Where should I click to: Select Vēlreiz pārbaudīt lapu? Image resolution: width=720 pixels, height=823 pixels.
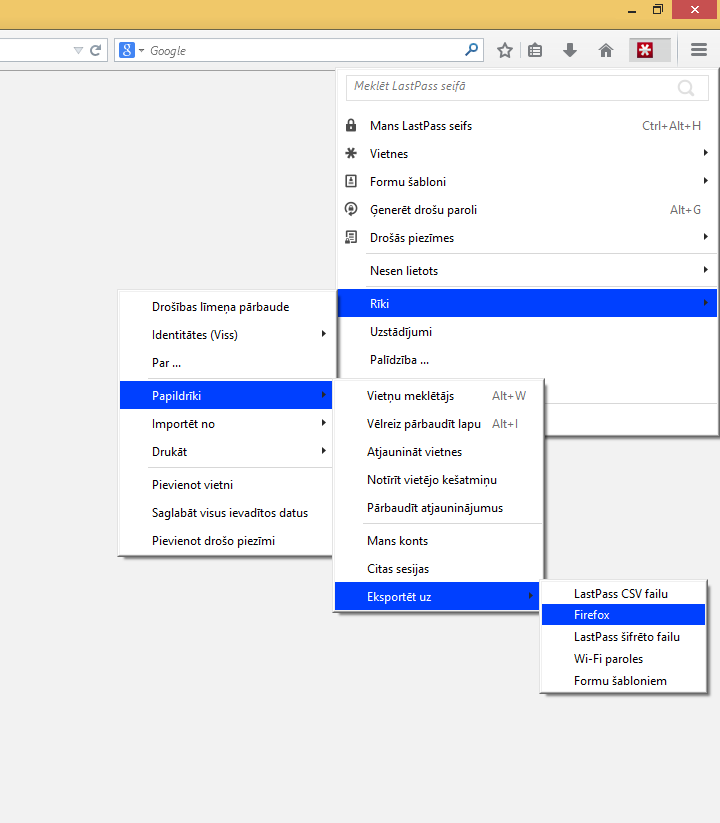[x=438, y=424]
